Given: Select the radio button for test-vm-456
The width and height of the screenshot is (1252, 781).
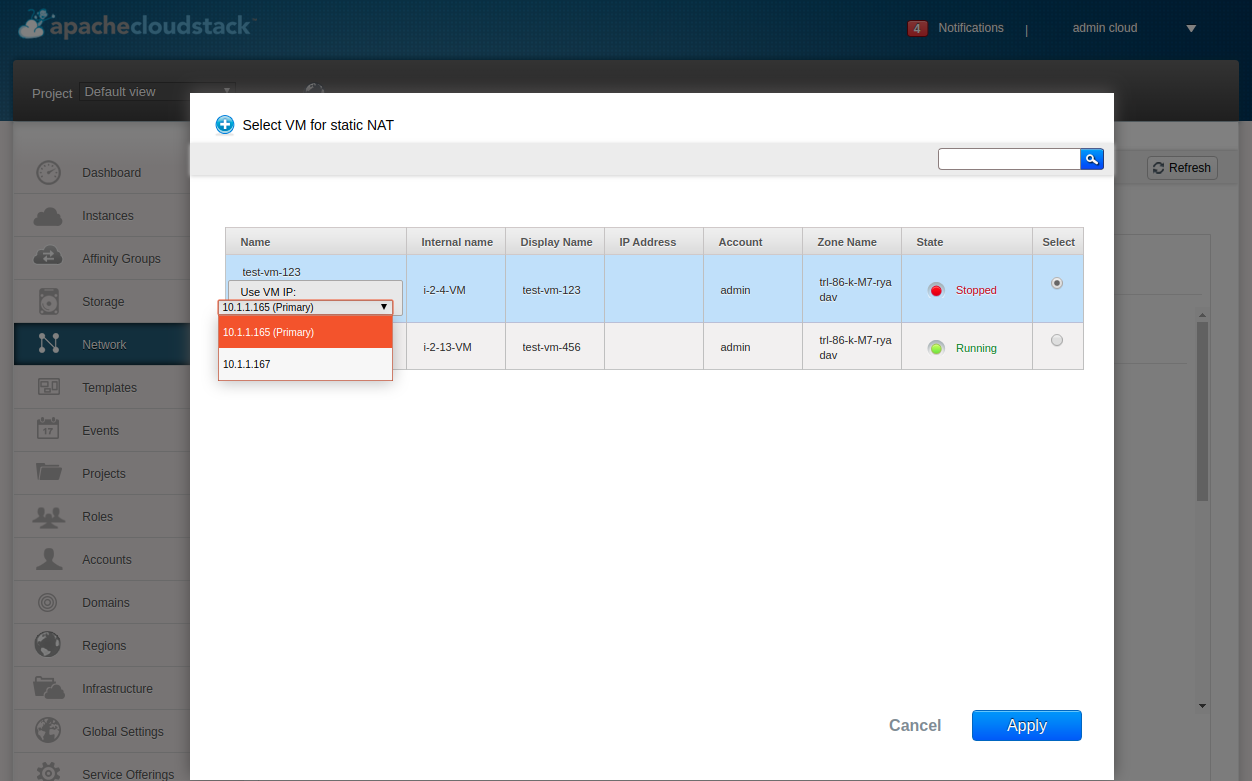Looking at the screenshot, I should tap(1057, 340).
